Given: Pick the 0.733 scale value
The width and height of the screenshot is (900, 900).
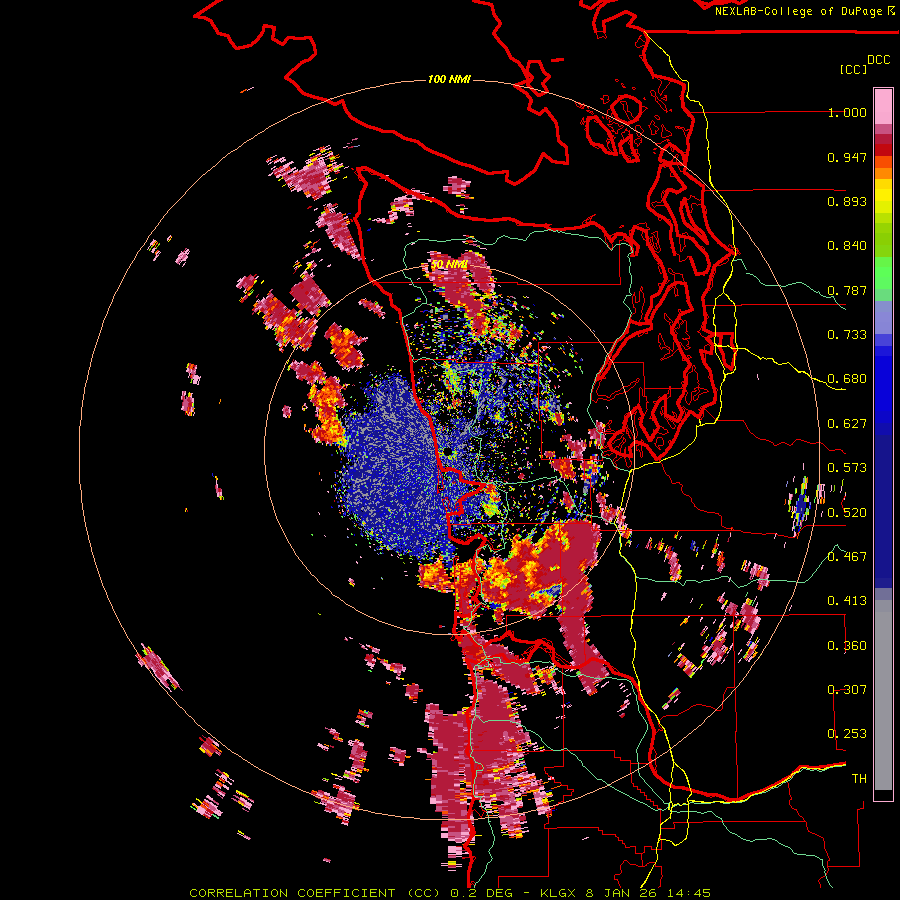Looking at the screenshot, I should pos(847,335).
